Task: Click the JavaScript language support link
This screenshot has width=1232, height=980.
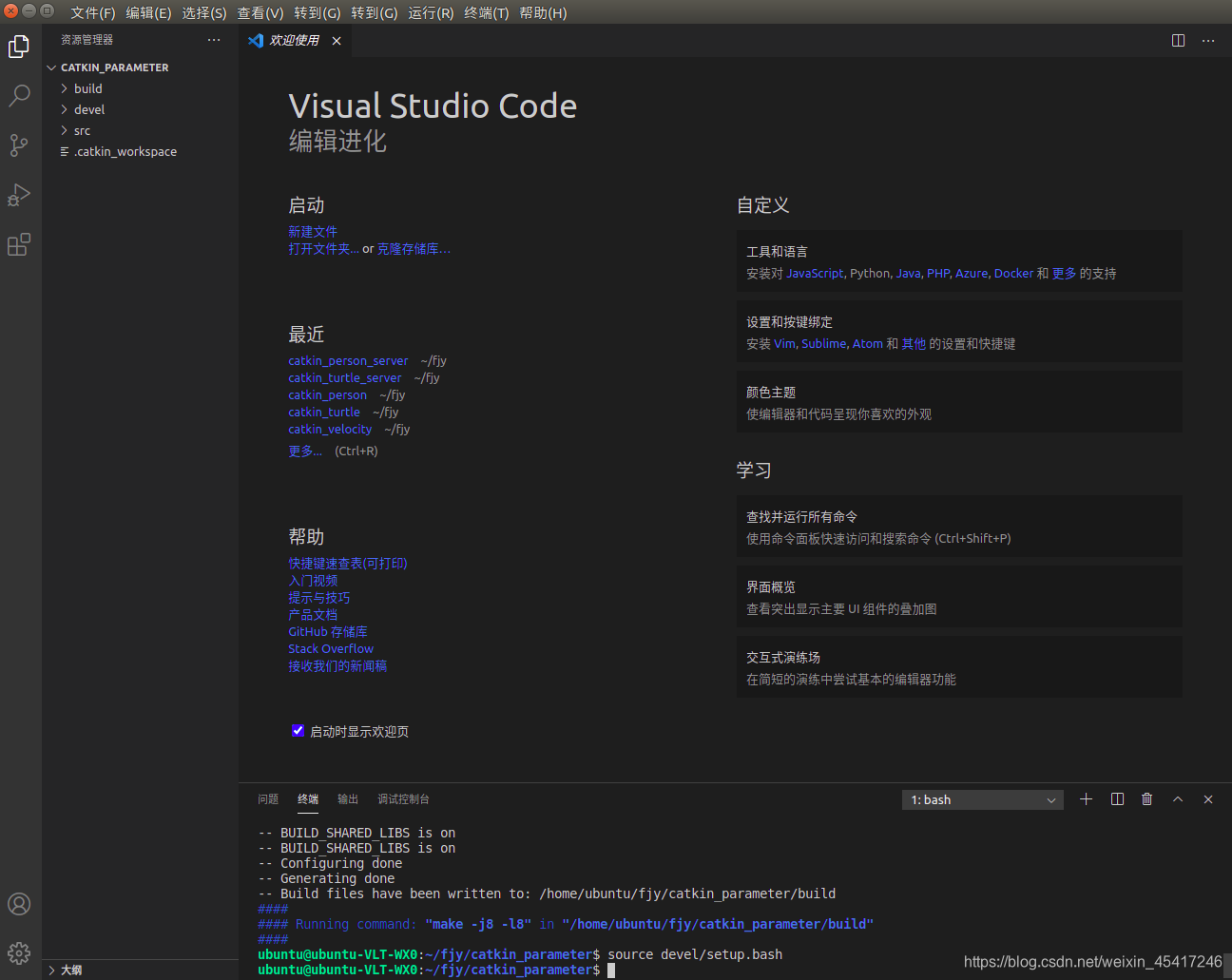Action: coord(815,274)
